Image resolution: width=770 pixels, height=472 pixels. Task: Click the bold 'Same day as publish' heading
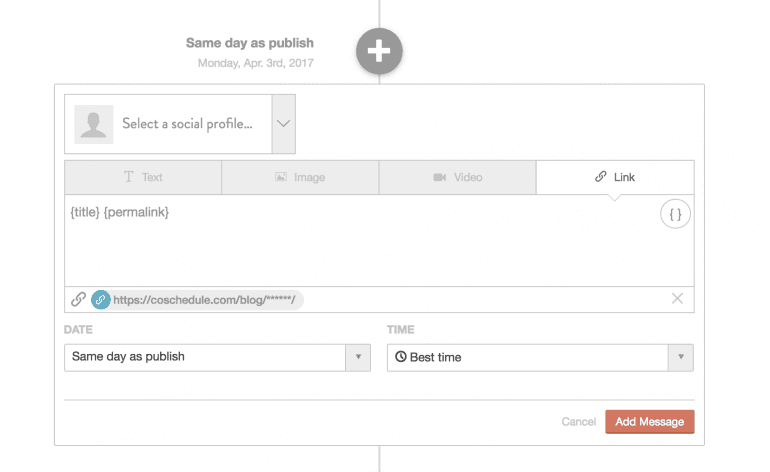tap(249, 43)
